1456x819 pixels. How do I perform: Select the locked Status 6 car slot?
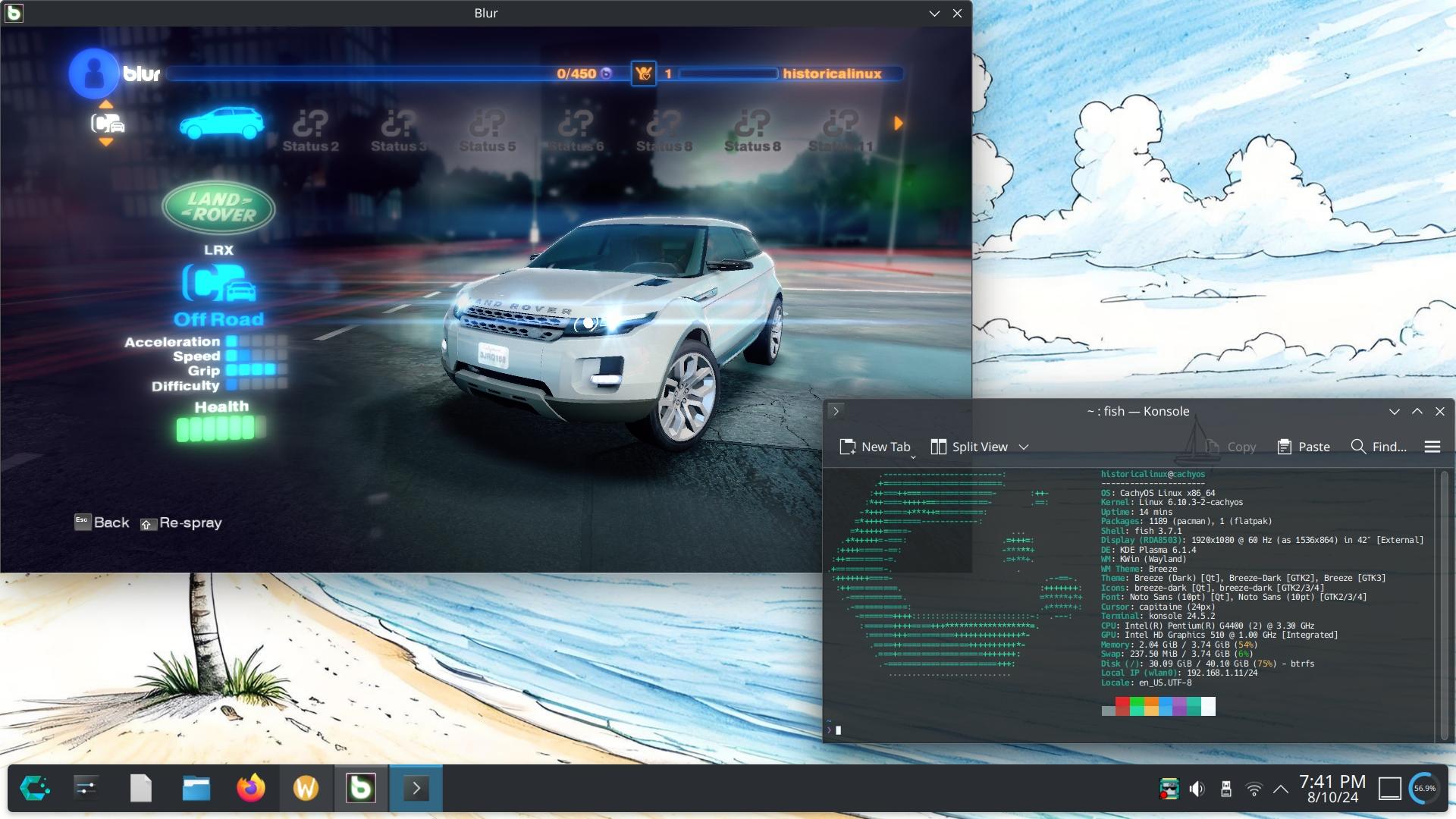576,130
